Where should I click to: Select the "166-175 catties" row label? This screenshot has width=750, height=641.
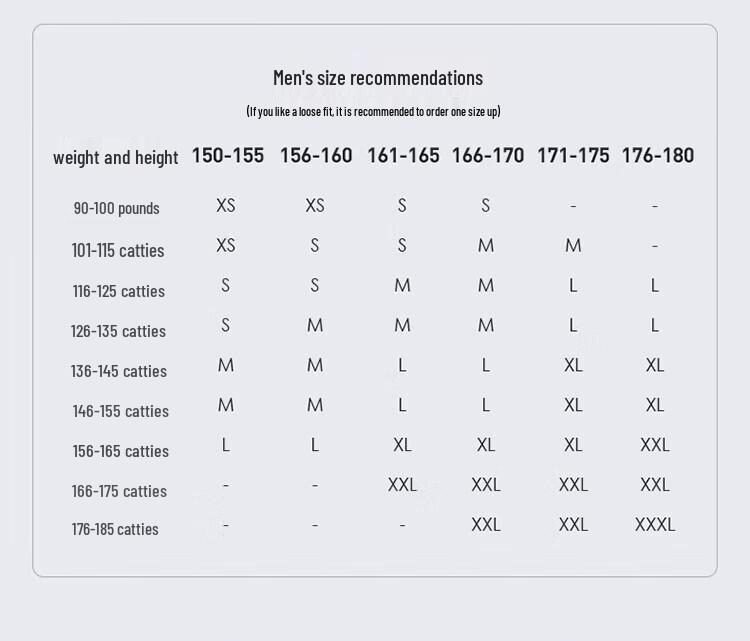(118, 491)
